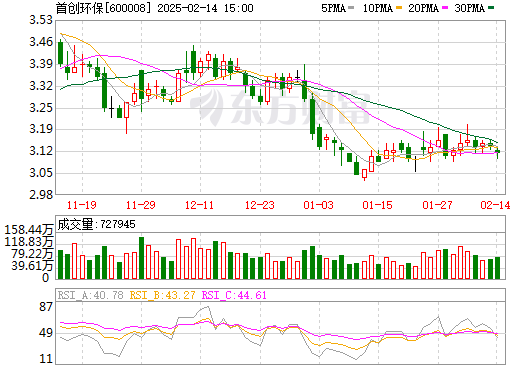Click the tallest green volume bar near 11-29
Screen dimensions: 520x365
point(141,258)
